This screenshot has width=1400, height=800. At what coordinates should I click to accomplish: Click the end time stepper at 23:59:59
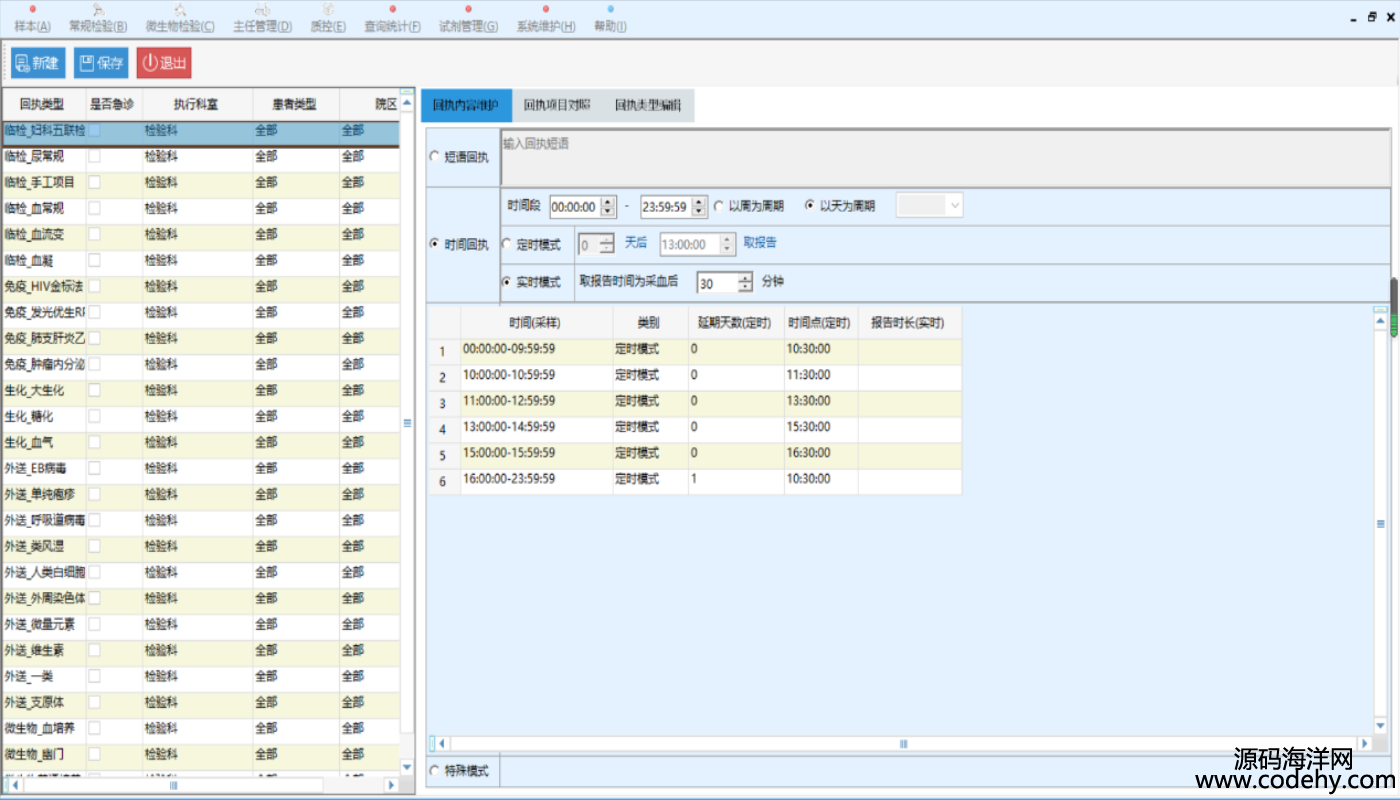click(x=699, y=207)
